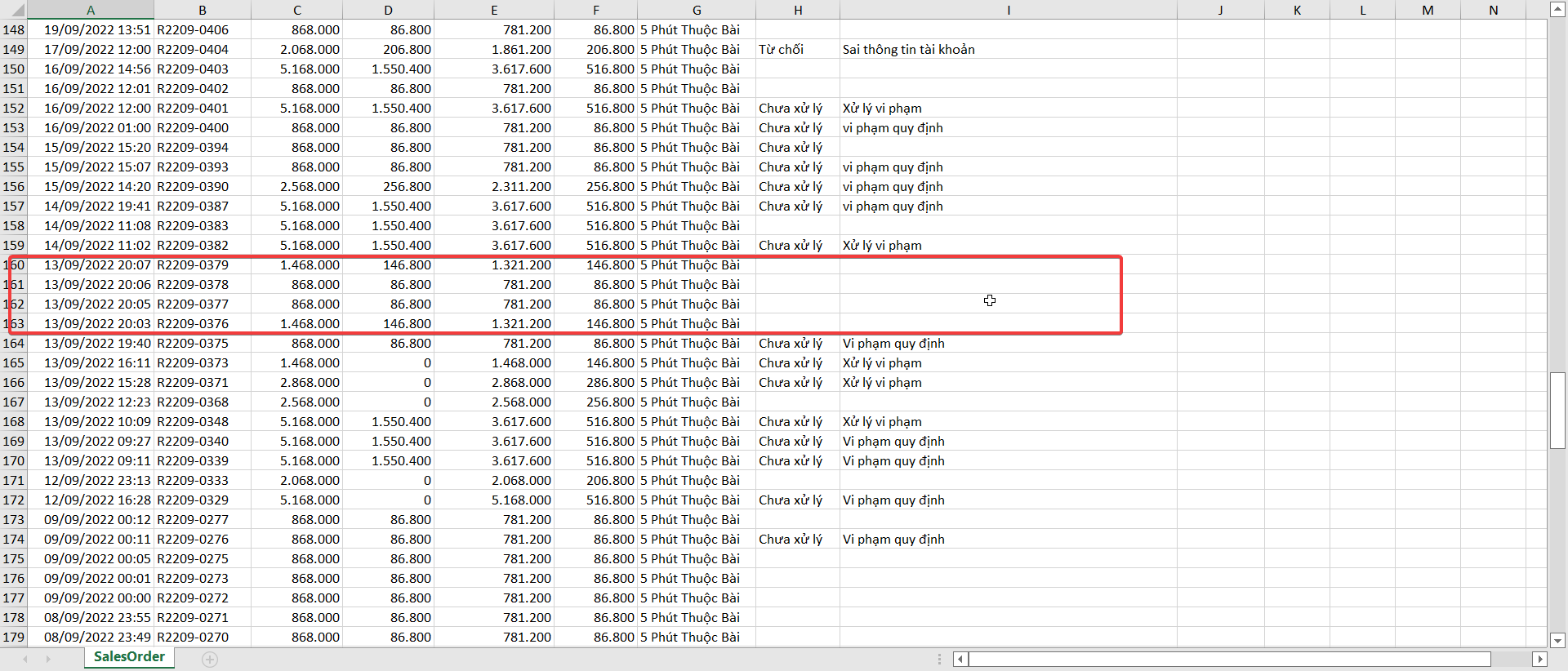The height and width of the screenshot is (671, 1568).
Task: Select column L header
Action: [x=1362, y=10]
